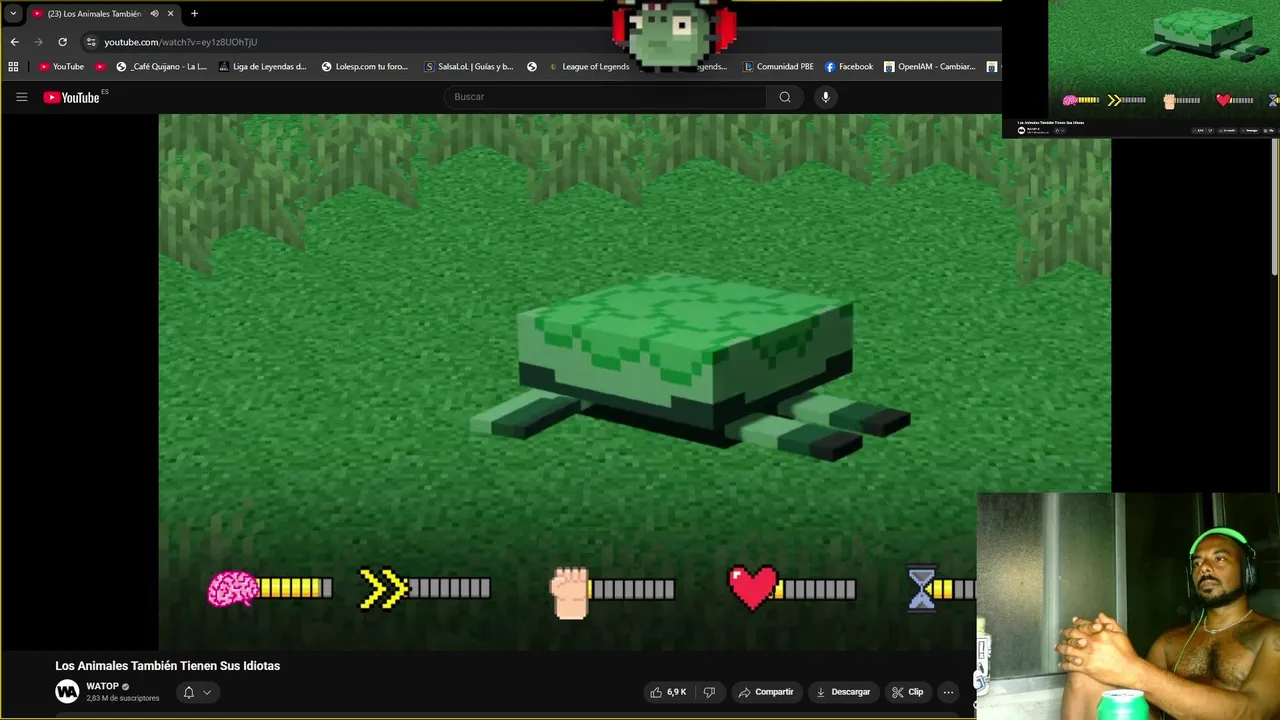The width and height of the screenshot is (1280, 720).
Task: Click the browser forward arrow
Action: (38, 42)
